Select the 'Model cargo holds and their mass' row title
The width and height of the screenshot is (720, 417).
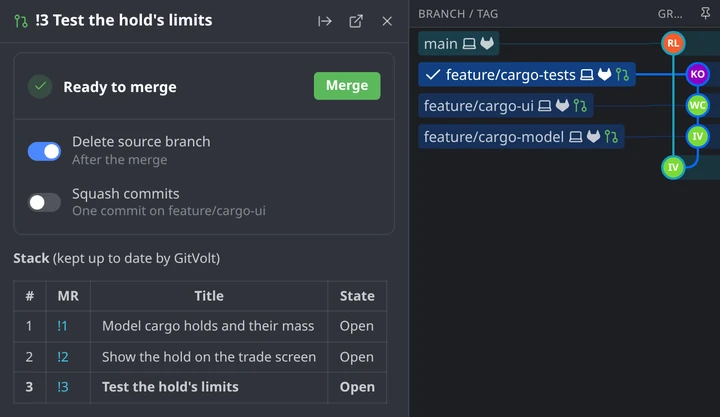click(x=208, y=326)
